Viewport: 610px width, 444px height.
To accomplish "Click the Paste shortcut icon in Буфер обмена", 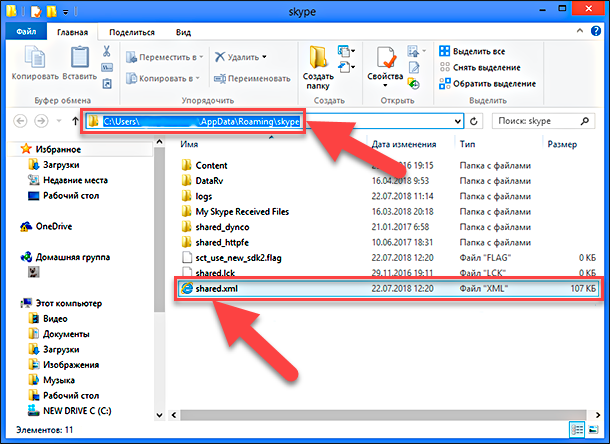I will pos(107,83).
